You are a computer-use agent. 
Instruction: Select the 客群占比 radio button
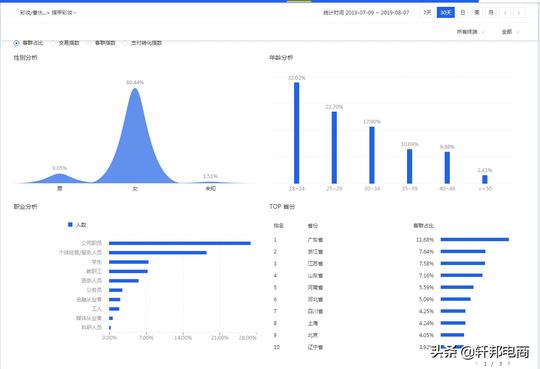pyautogui.click(x=16, y=43)
